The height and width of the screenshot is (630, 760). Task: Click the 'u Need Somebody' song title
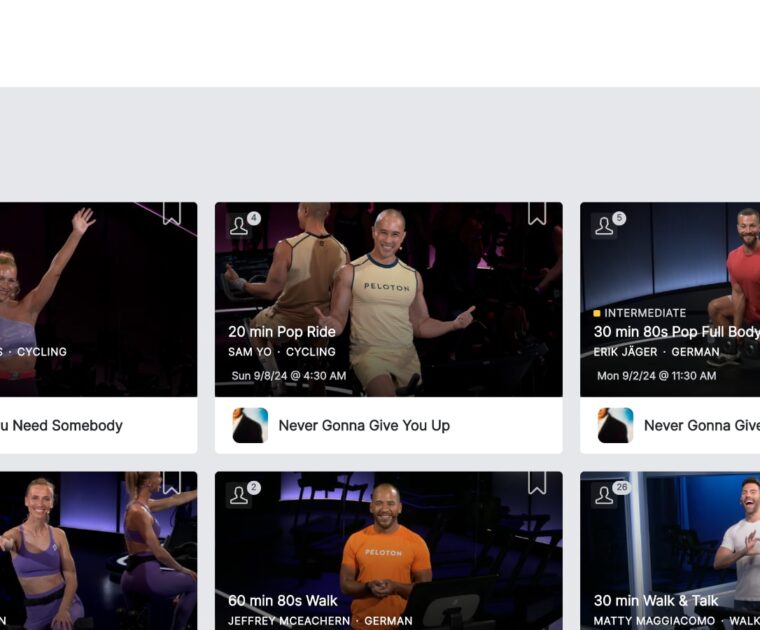tap(60, 425)
